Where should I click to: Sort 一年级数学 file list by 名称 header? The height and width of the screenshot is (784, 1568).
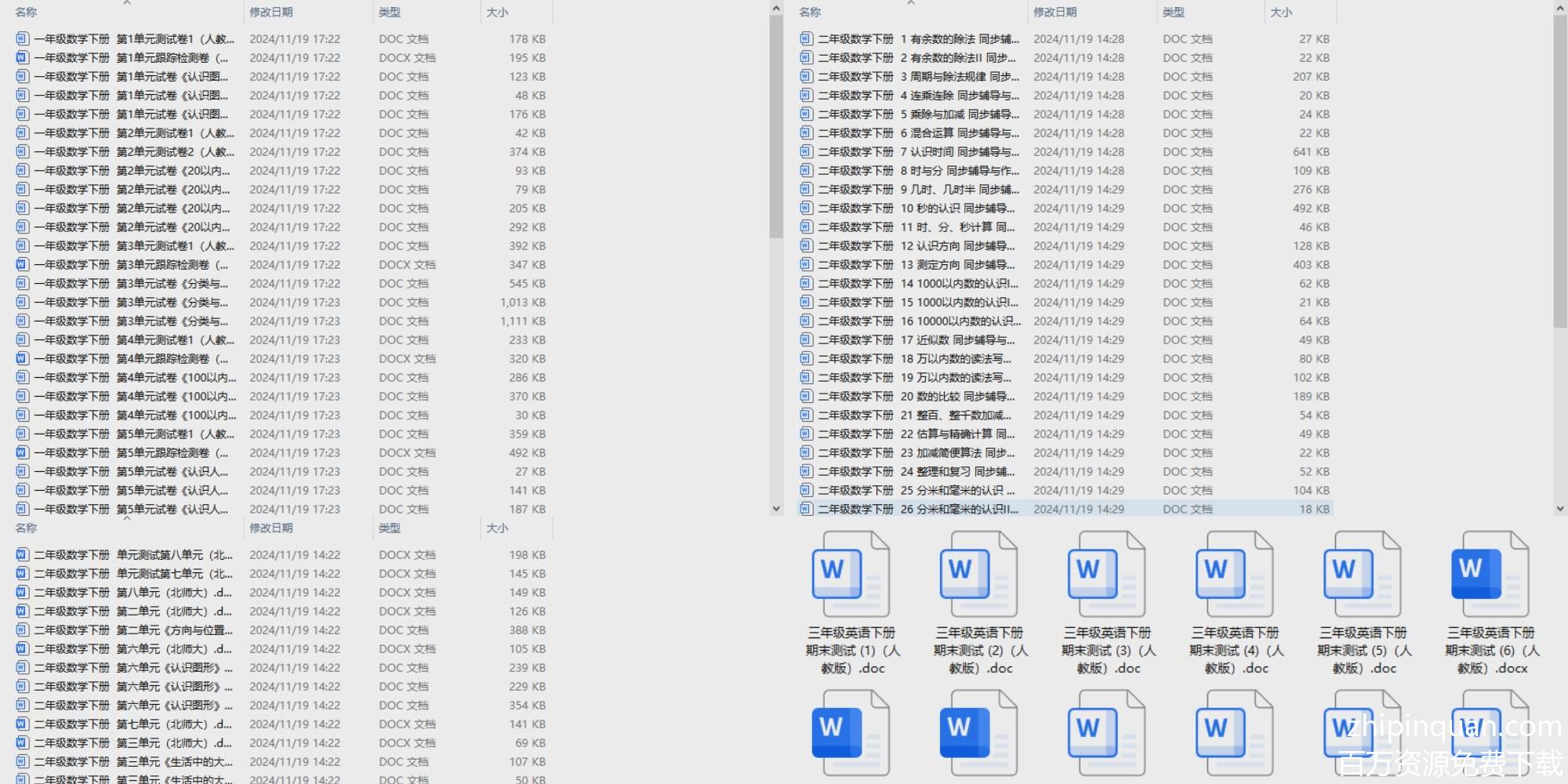26,12
